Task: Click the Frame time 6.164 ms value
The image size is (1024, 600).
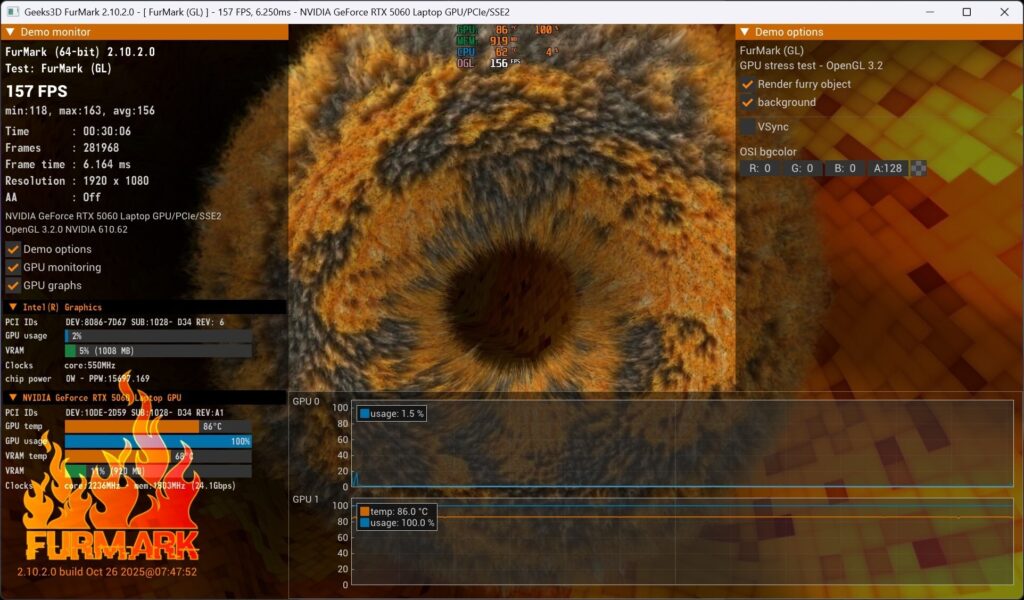Action: pyautogui.click(x=107, y=165)
